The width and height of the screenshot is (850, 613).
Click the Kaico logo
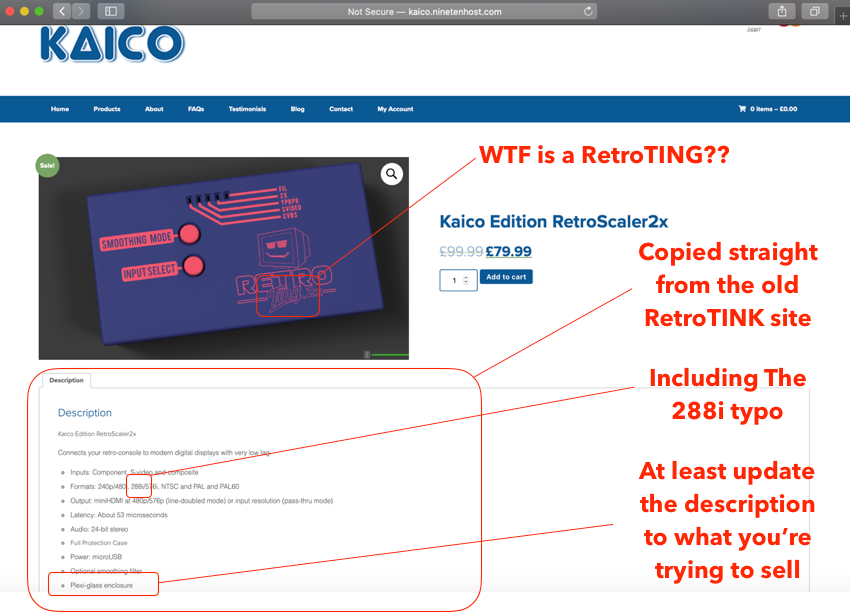point(113,44)
